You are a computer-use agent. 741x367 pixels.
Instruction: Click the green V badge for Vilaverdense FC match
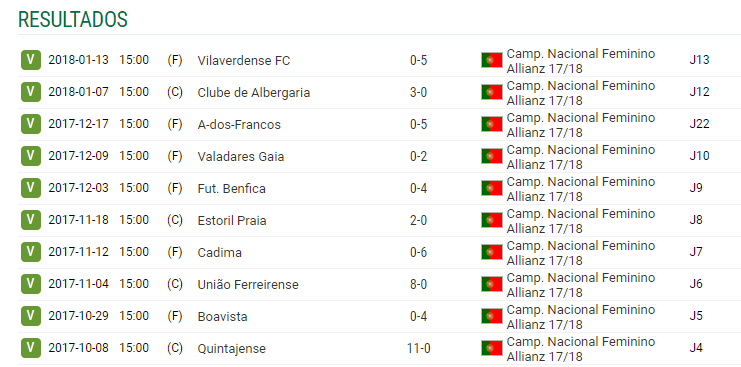coord(31,60)
